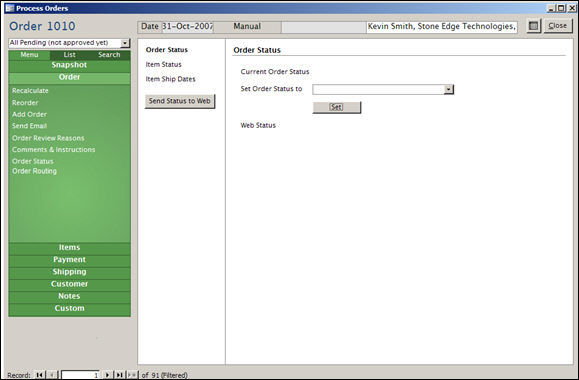Expand the Custom section

click(69, 308)
